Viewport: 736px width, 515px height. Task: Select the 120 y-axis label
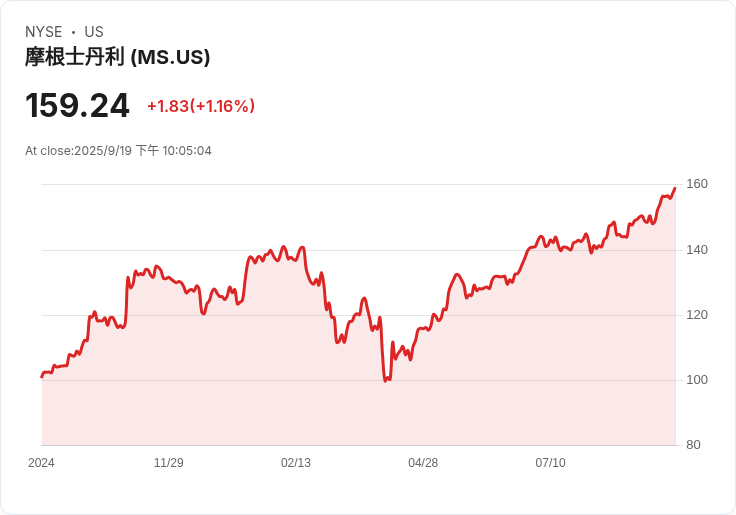tap(697, 315)
